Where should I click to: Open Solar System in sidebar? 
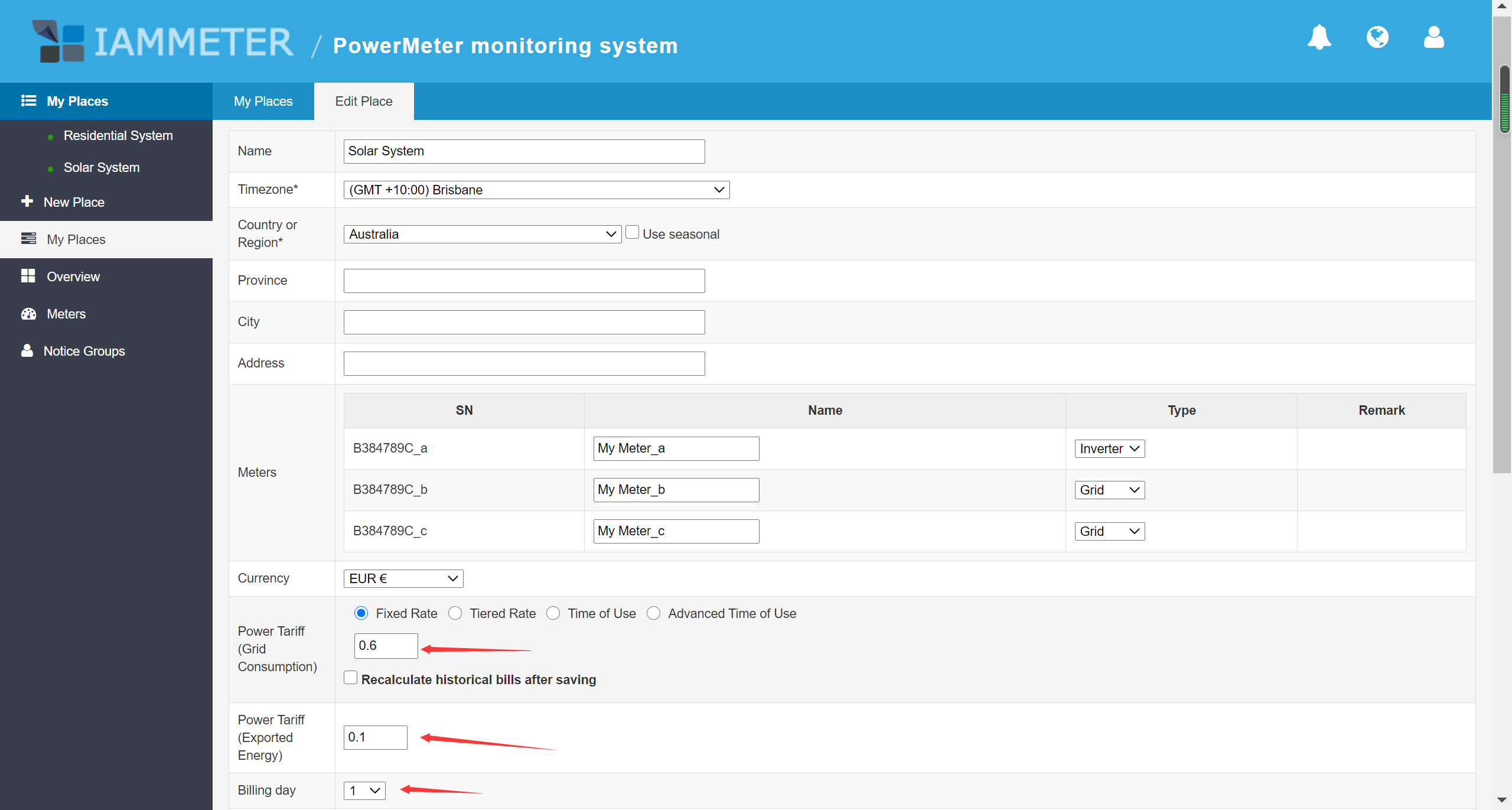pyautogui.click(x=102, y=167)
